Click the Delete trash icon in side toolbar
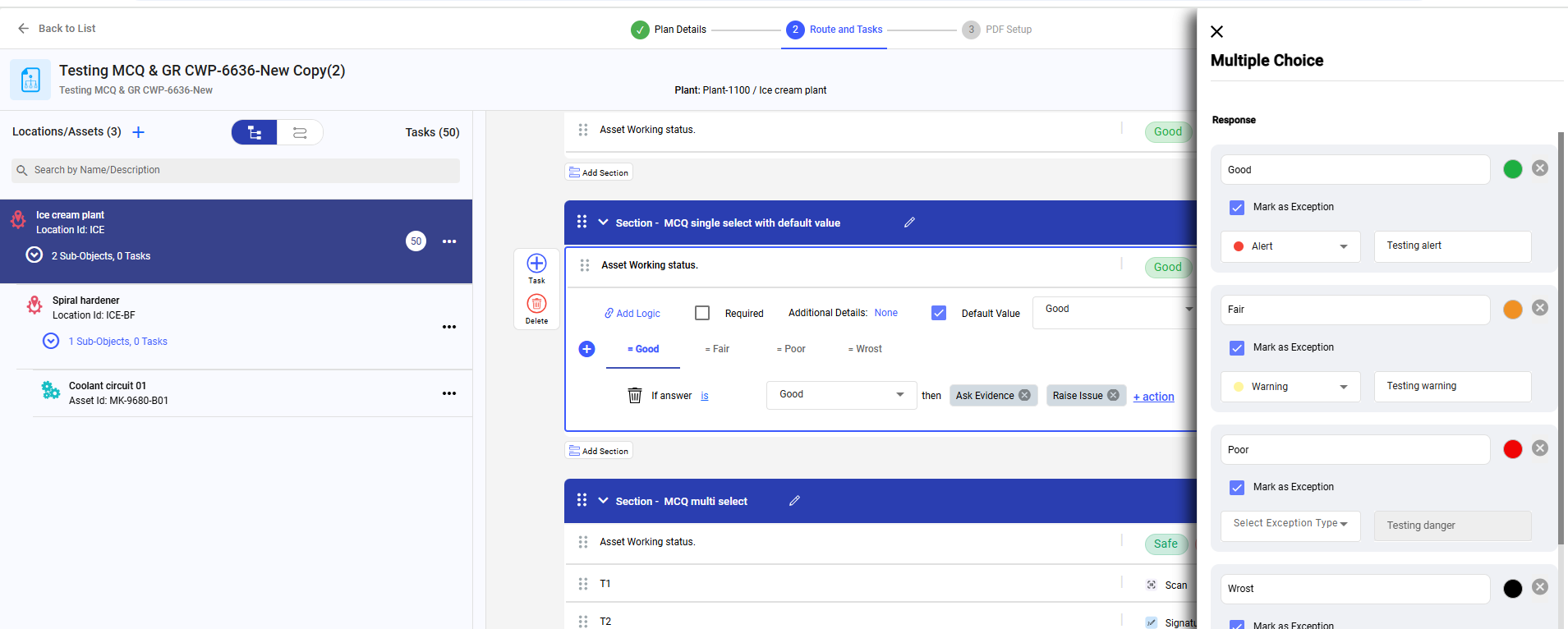The image size is (1568, 629). (536, 304)
